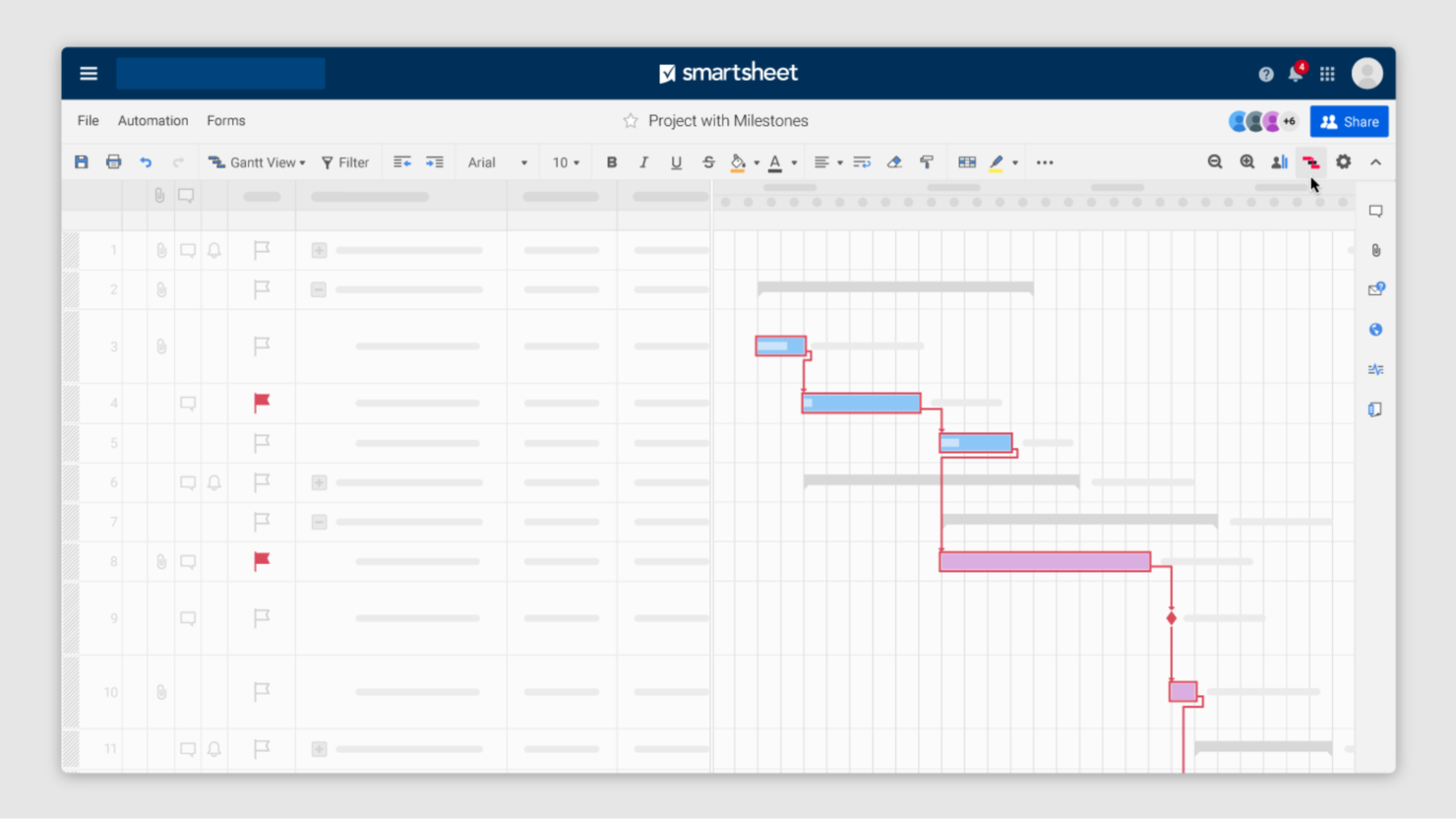Zoom out the Gantt timeline
The width and height of the screenshot is (1456, 819).
[x=1215, y=162]
